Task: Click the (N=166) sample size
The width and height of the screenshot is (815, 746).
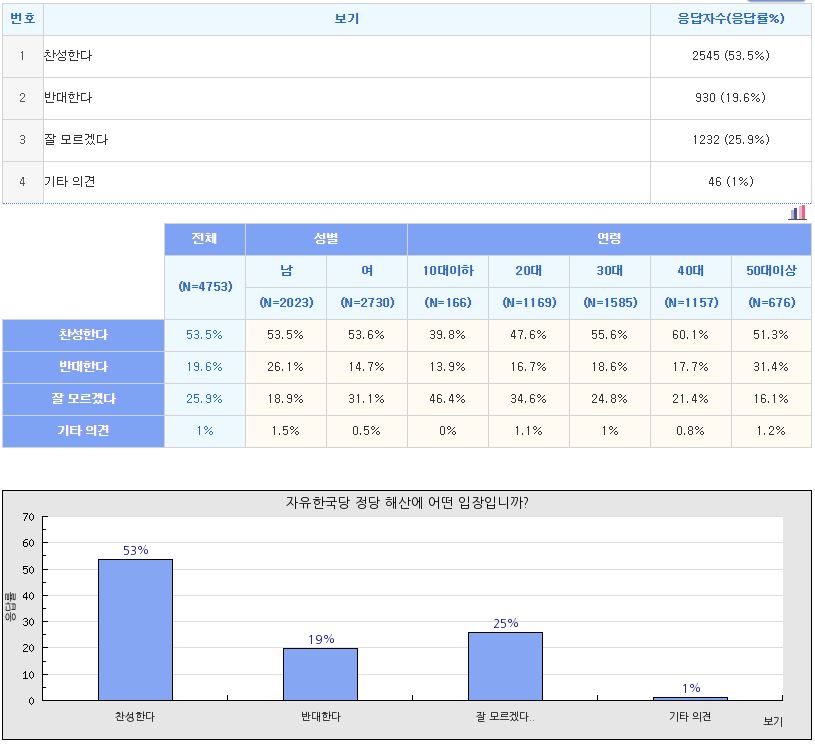Action: [448, 303]
